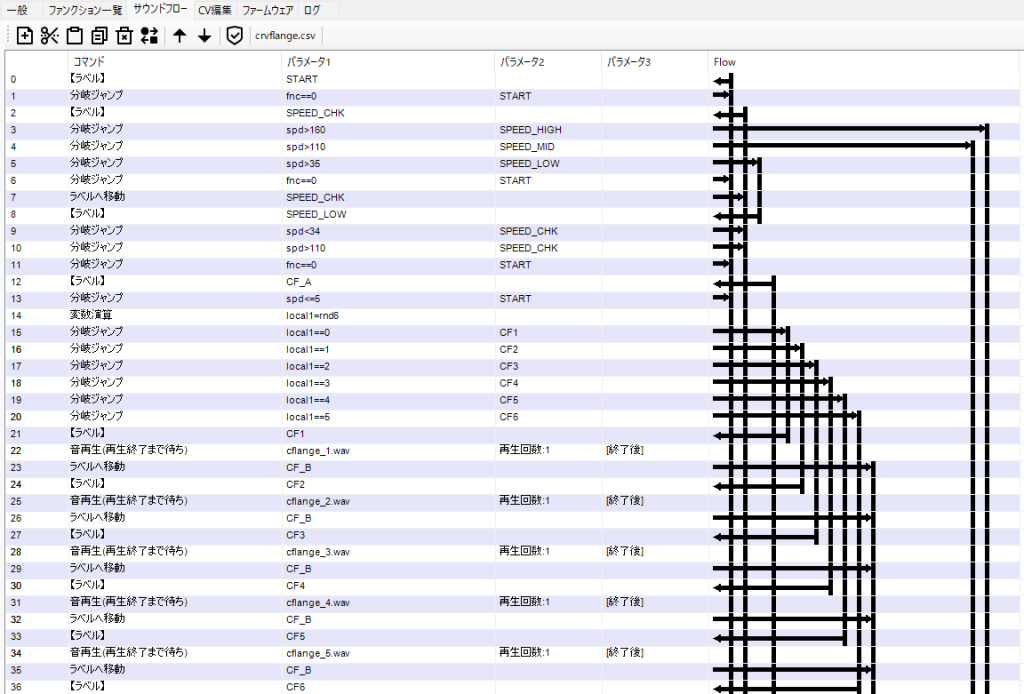Click the trash delete row icon
The image size is (1024, 694).
tap(124, 36)
